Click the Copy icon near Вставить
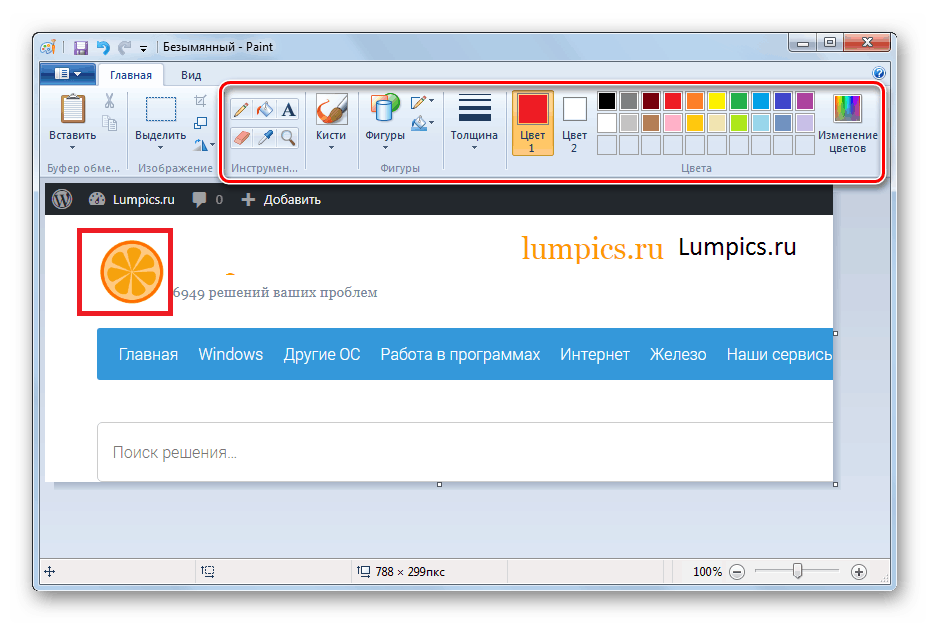930x624 pixels. 108,123
